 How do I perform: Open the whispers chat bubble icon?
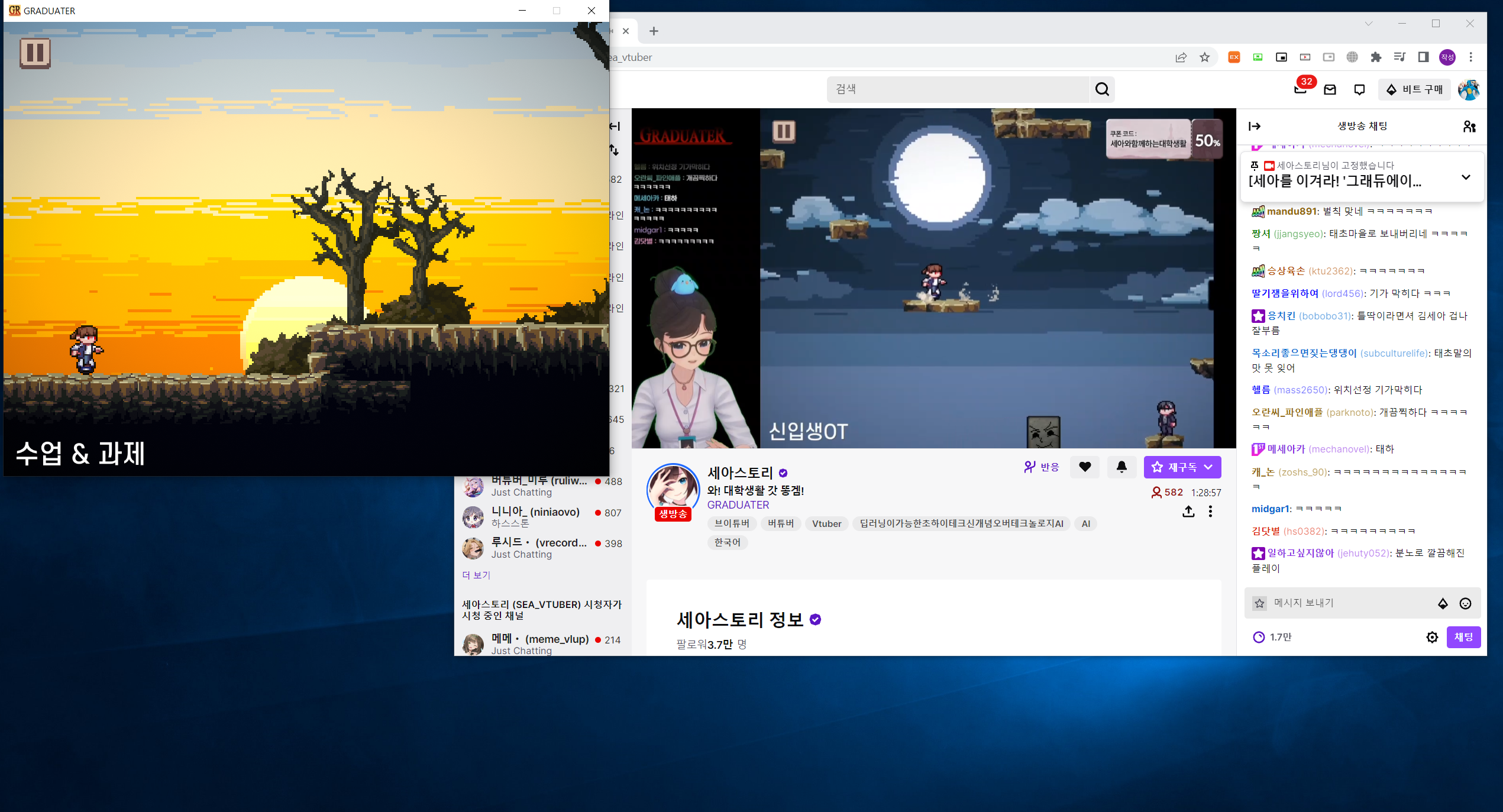click(x=1359, y=89)
